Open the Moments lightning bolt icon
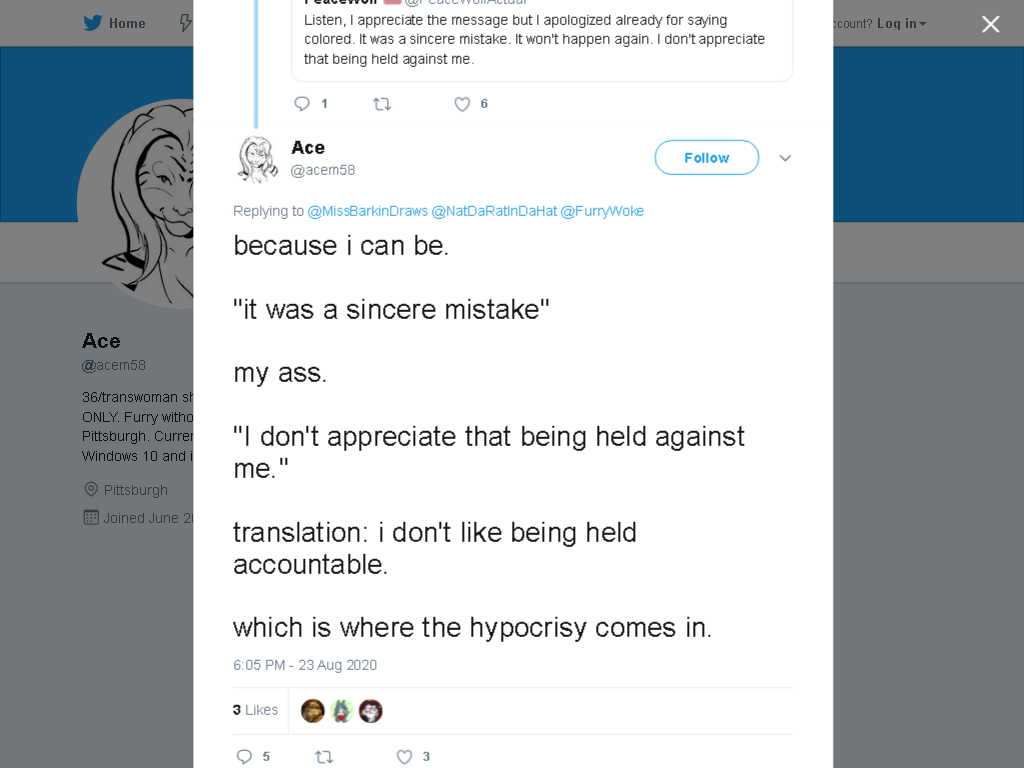This screenshot has height=768, width=1024. coord(186,23)
